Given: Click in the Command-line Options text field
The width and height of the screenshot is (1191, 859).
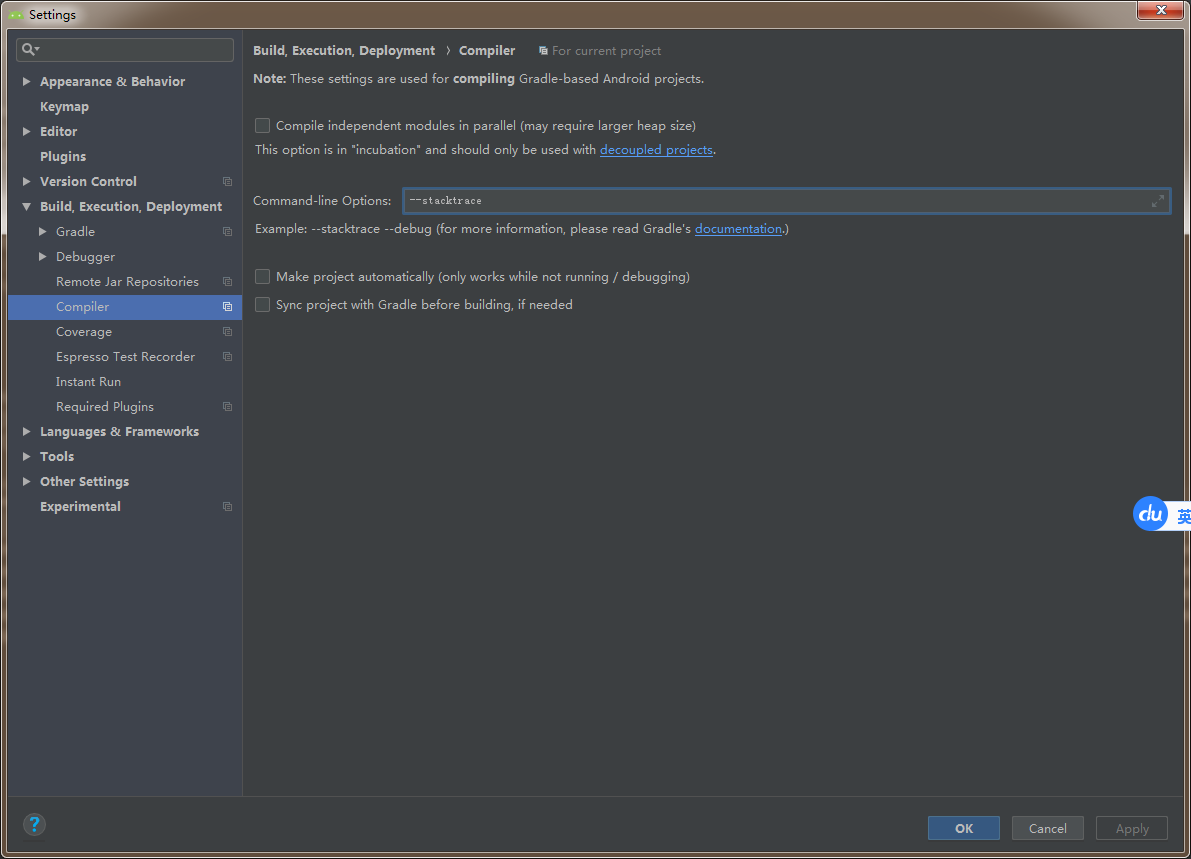Looking at the screenshot, I should [x=786, y=201].
